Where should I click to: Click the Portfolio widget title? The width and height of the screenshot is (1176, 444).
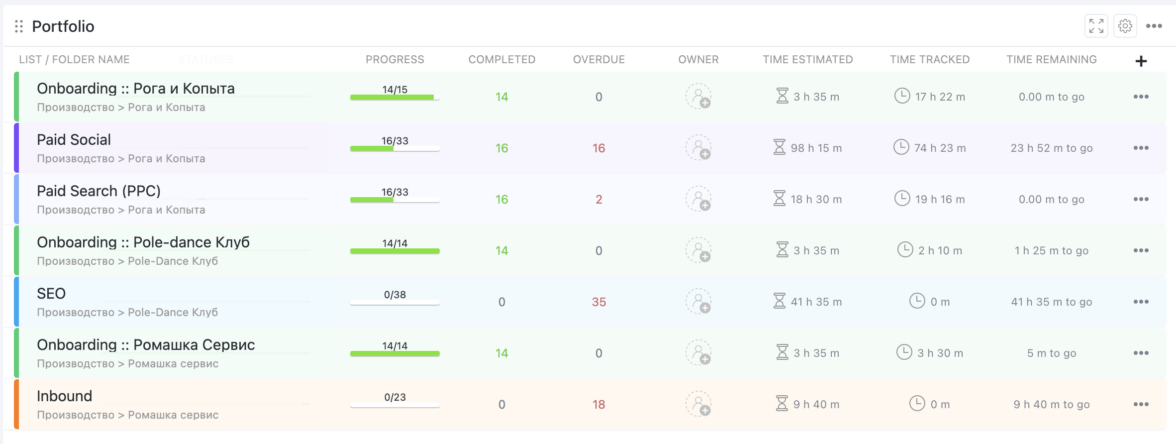point(63,27)
